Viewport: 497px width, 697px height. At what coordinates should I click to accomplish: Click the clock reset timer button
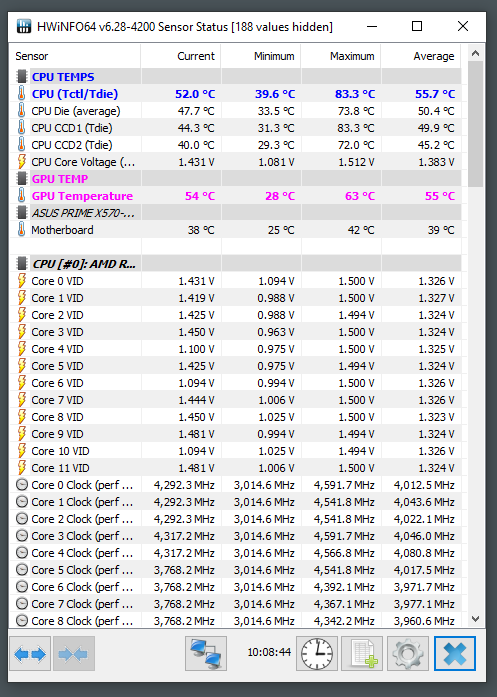pos(317,653)
